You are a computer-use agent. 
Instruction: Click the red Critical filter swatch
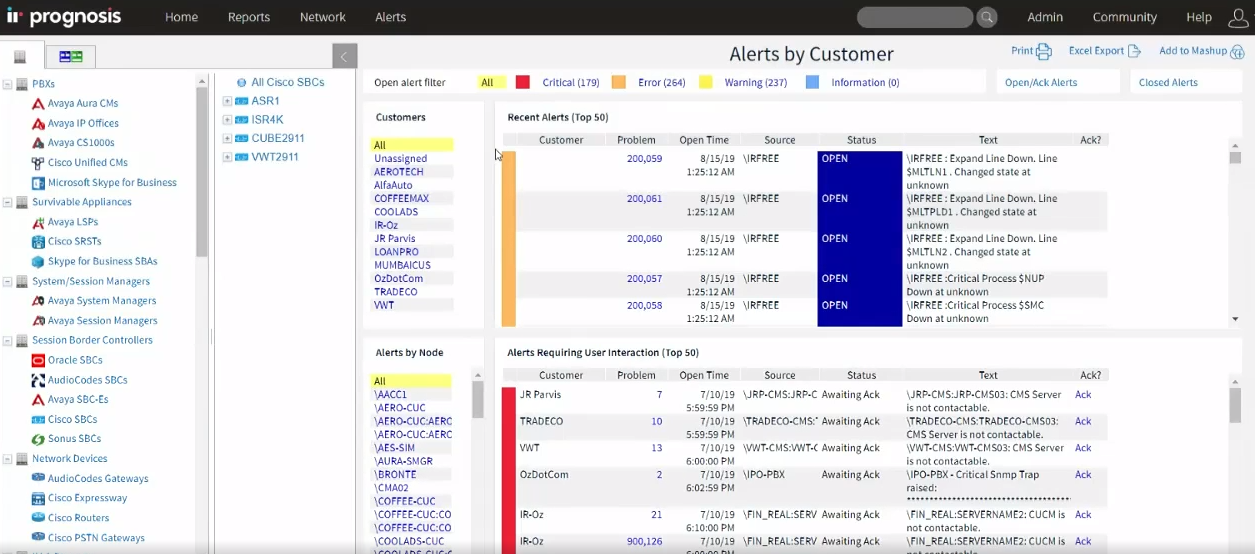tap(522, 82)
